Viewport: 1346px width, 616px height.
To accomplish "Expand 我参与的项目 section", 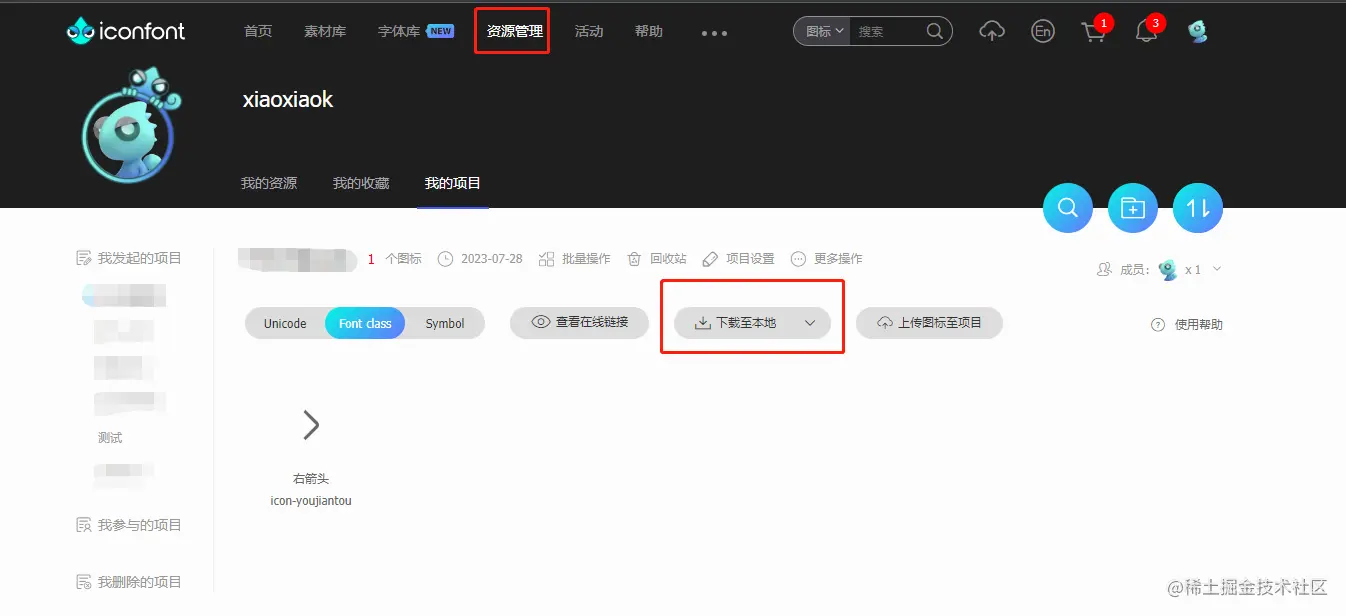I will click(129, 525).
